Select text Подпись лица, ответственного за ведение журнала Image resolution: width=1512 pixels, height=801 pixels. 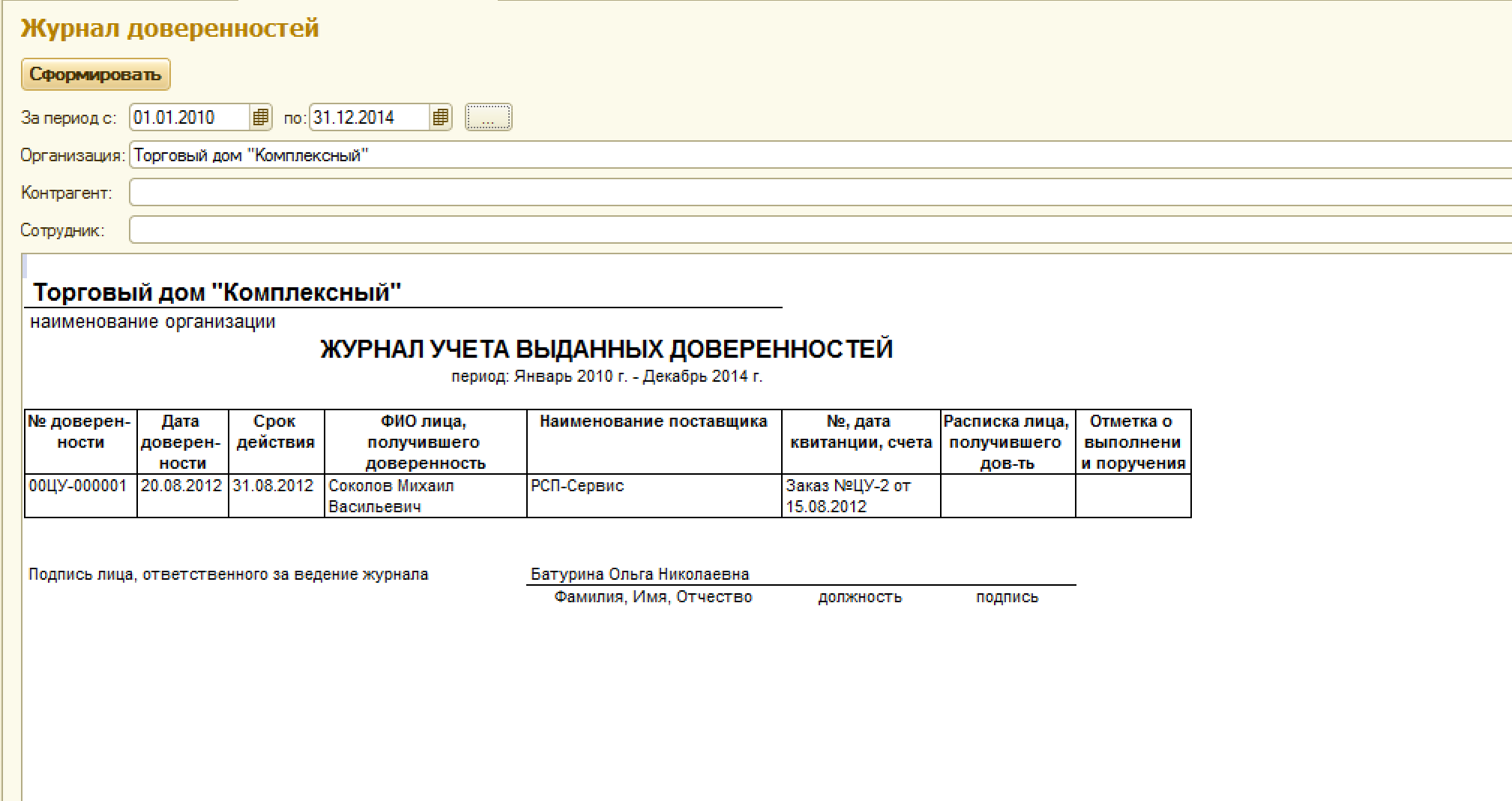(x=229, y=574)
